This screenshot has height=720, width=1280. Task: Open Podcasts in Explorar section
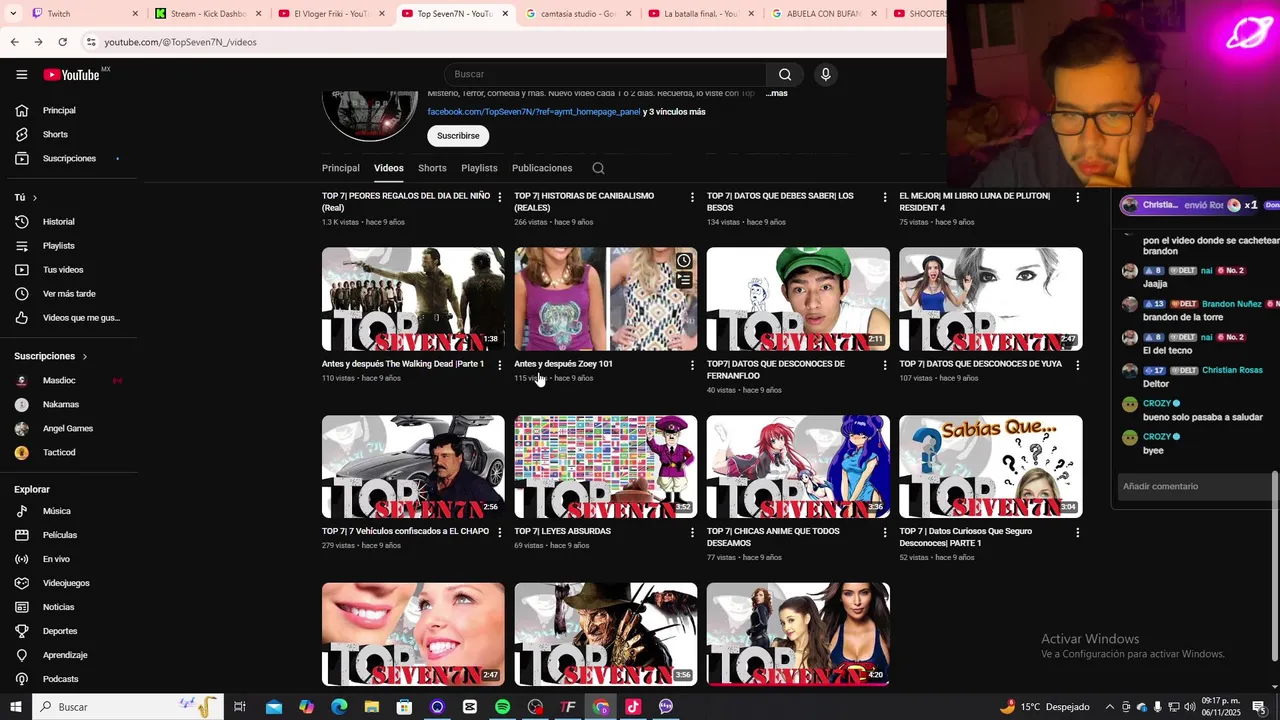click(60, 679)
